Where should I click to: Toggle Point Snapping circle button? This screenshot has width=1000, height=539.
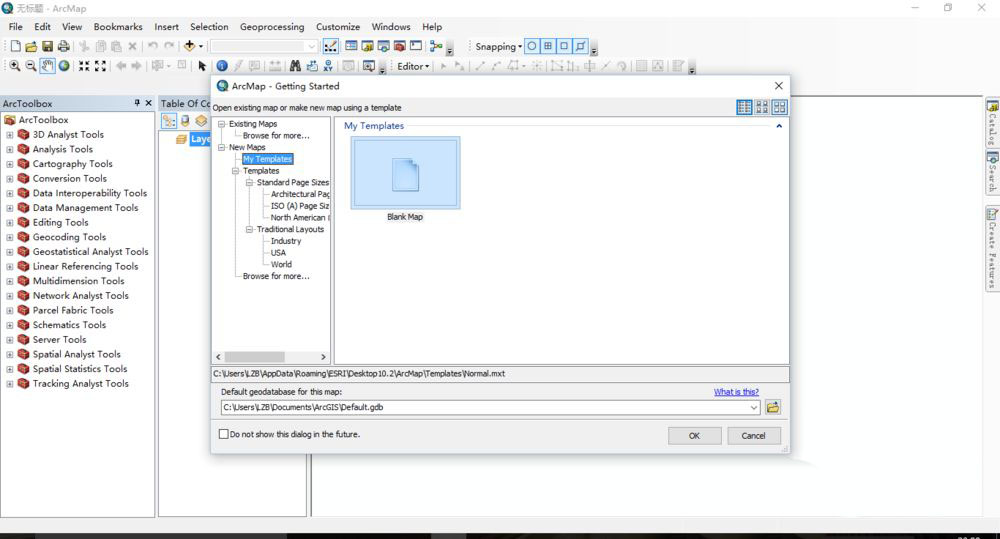(531, 46)
